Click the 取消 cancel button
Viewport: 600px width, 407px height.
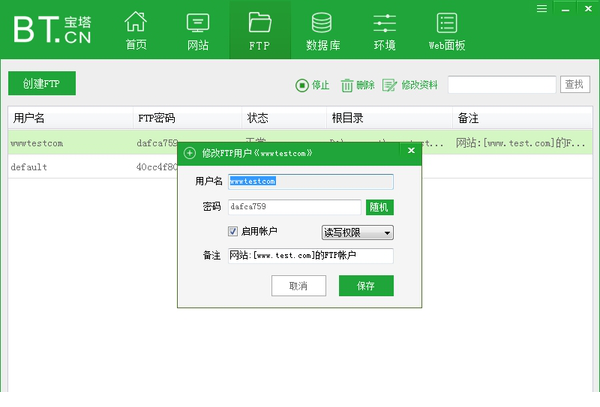pos(298,285)
